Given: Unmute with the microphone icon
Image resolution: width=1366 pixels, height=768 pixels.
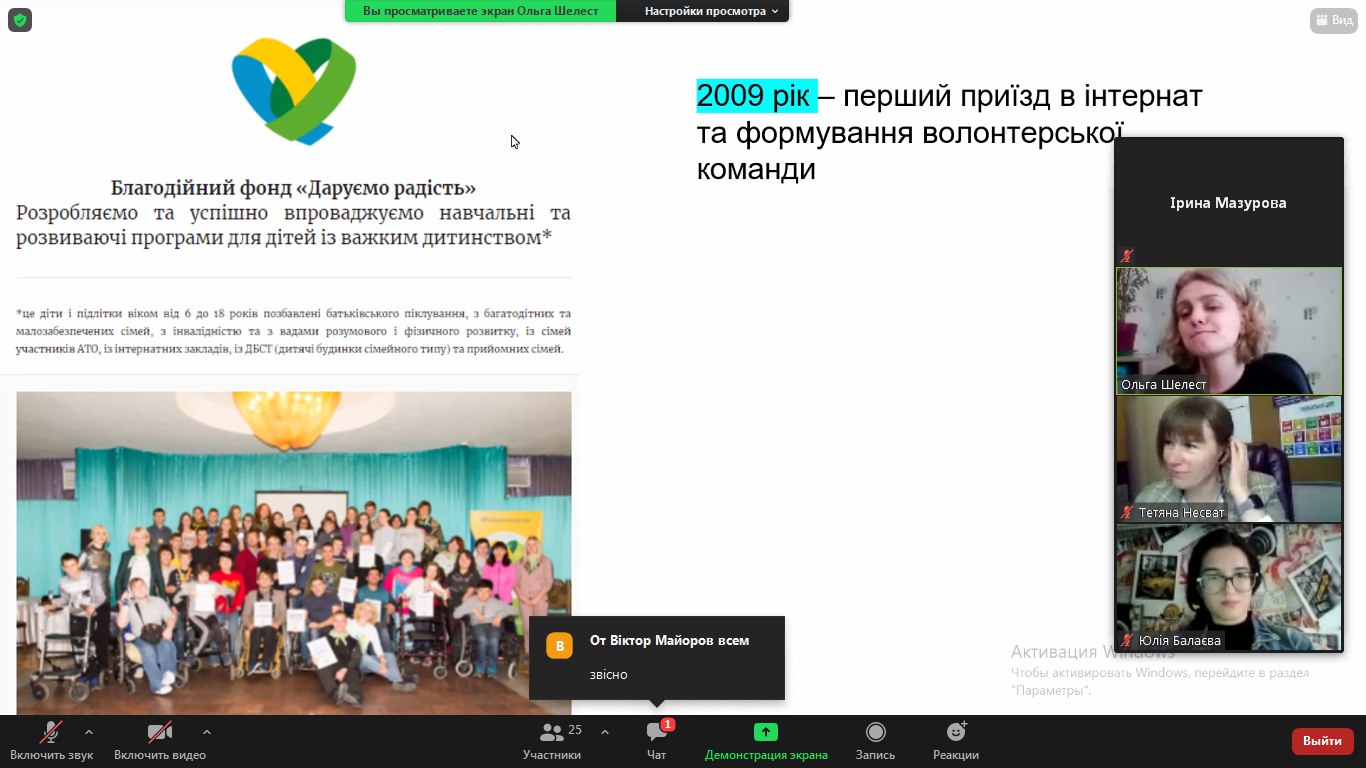Looking at the screenshot, I should pos(51,733).
